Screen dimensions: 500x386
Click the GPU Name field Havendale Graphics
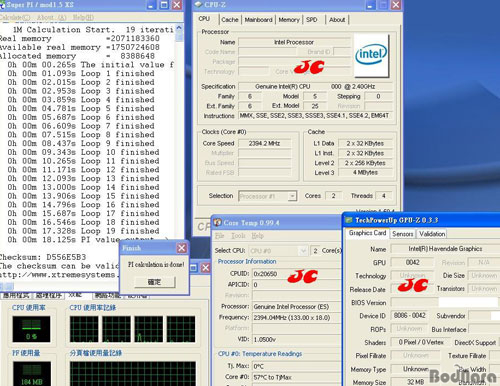(x=445, y=249)
